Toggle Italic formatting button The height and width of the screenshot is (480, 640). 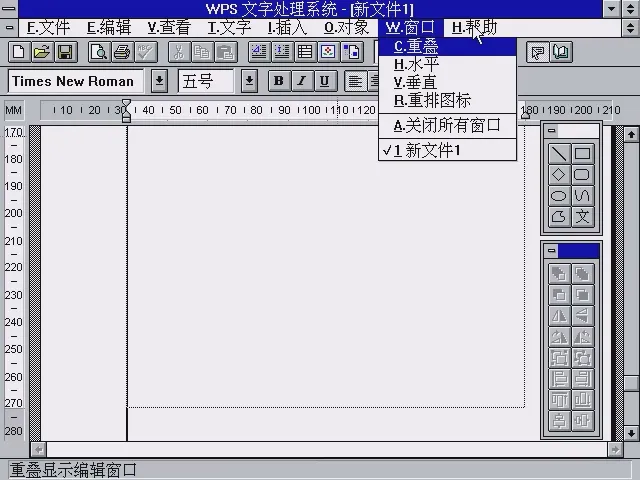tap(302, 81)
